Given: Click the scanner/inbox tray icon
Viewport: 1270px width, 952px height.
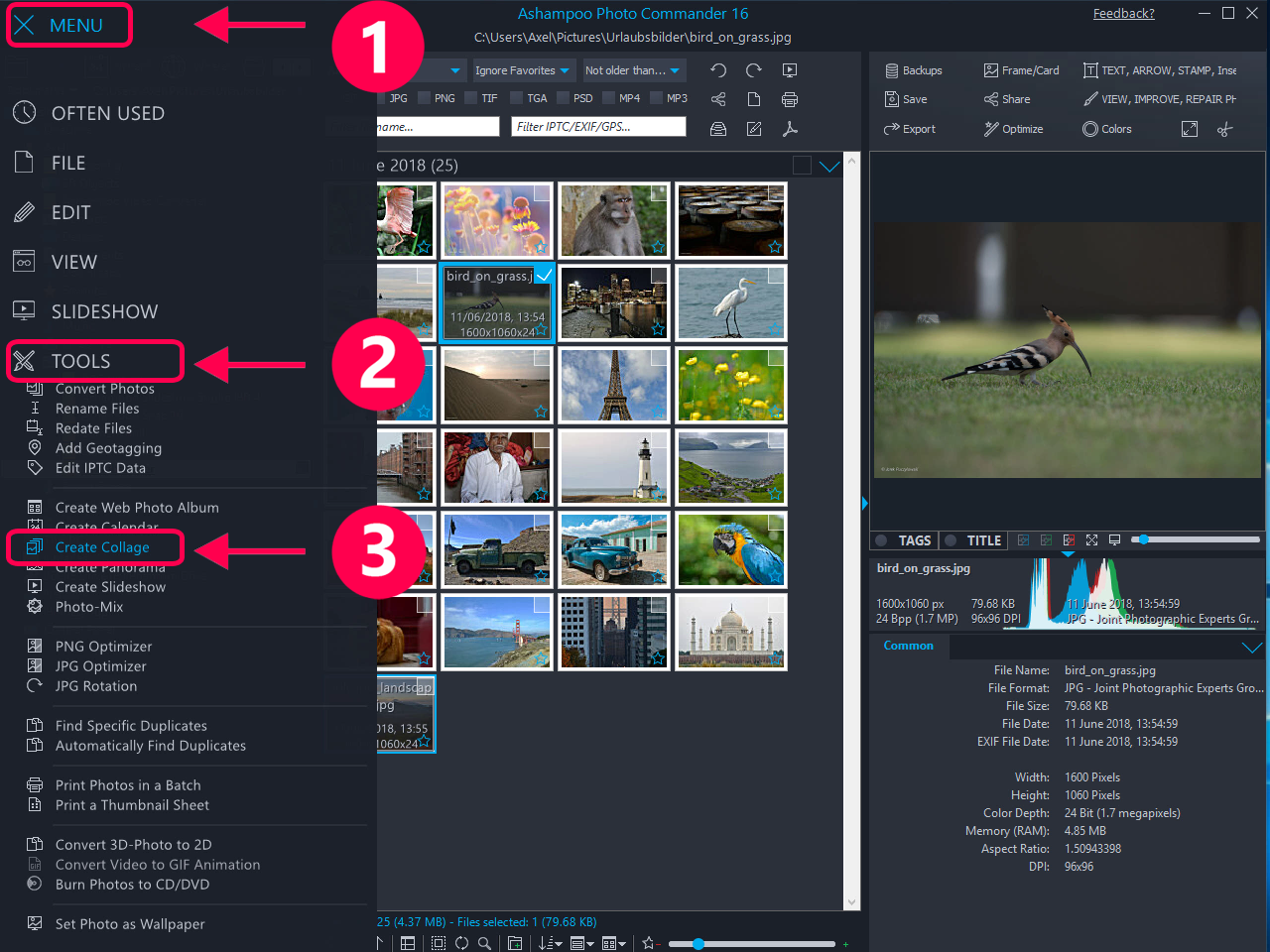Looking at the screenshot, I should pos(718,129).
